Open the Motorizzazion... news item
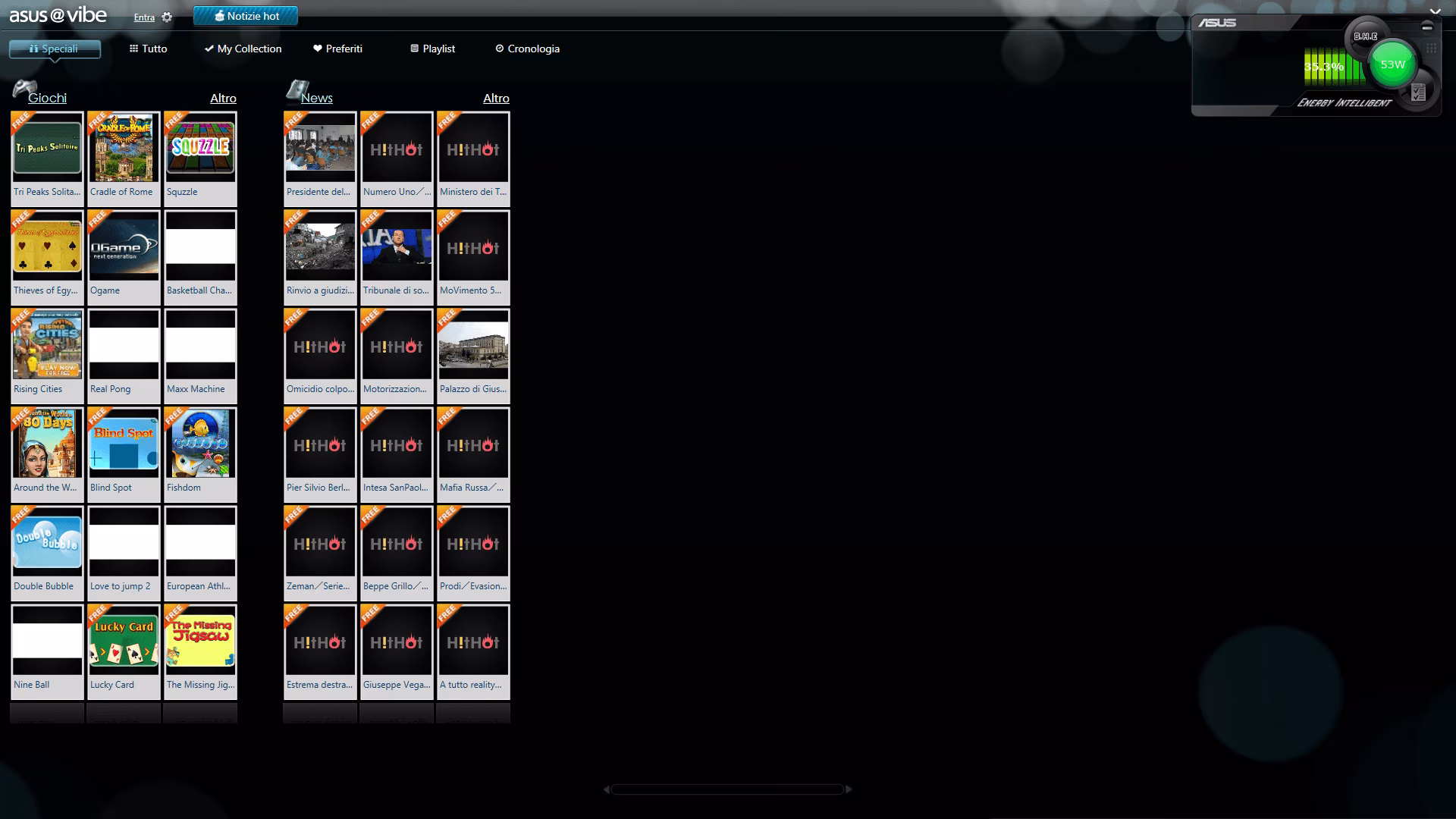 click(x=397, y=356)
